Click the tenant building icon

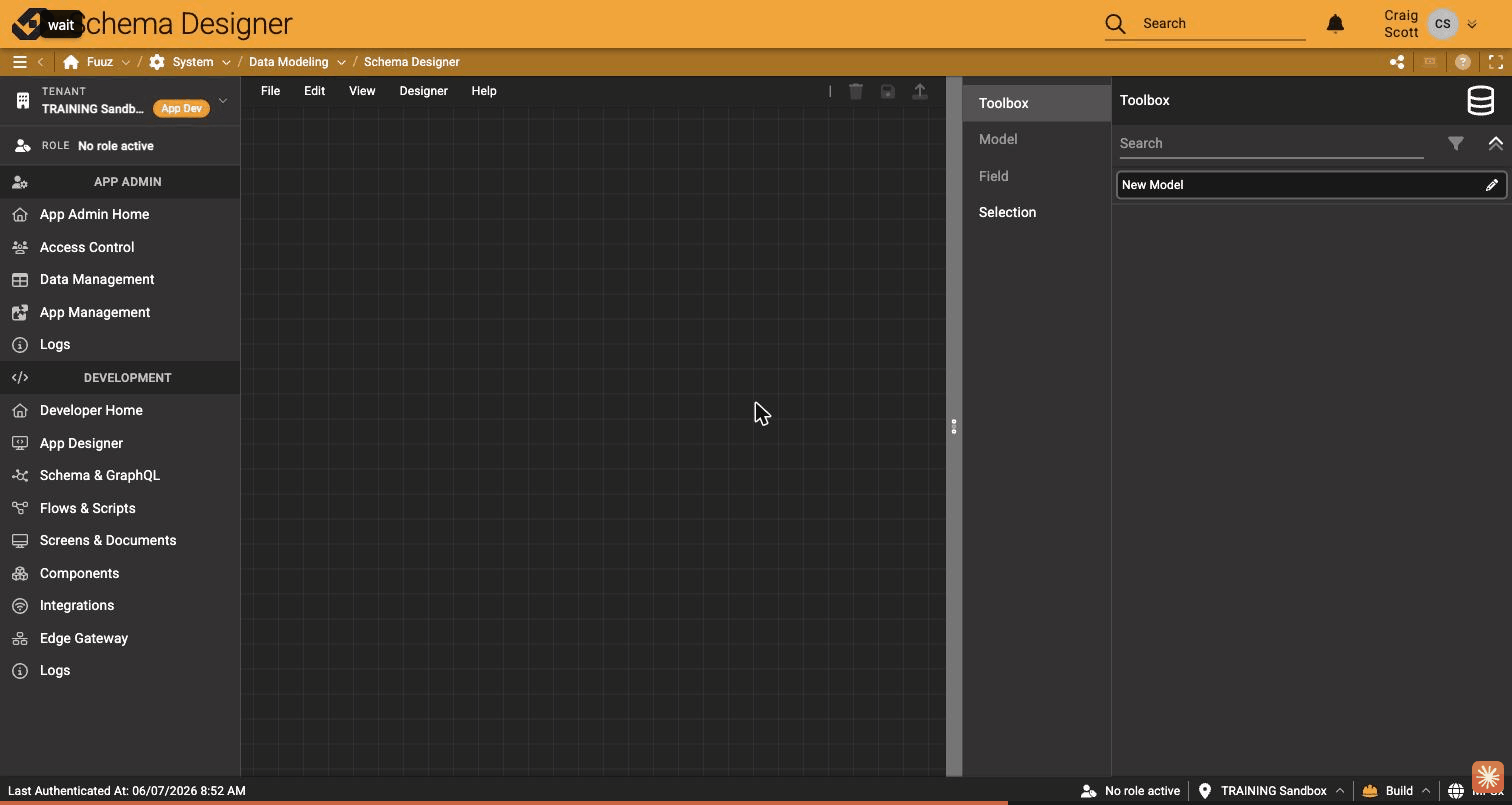coord(23,100)
